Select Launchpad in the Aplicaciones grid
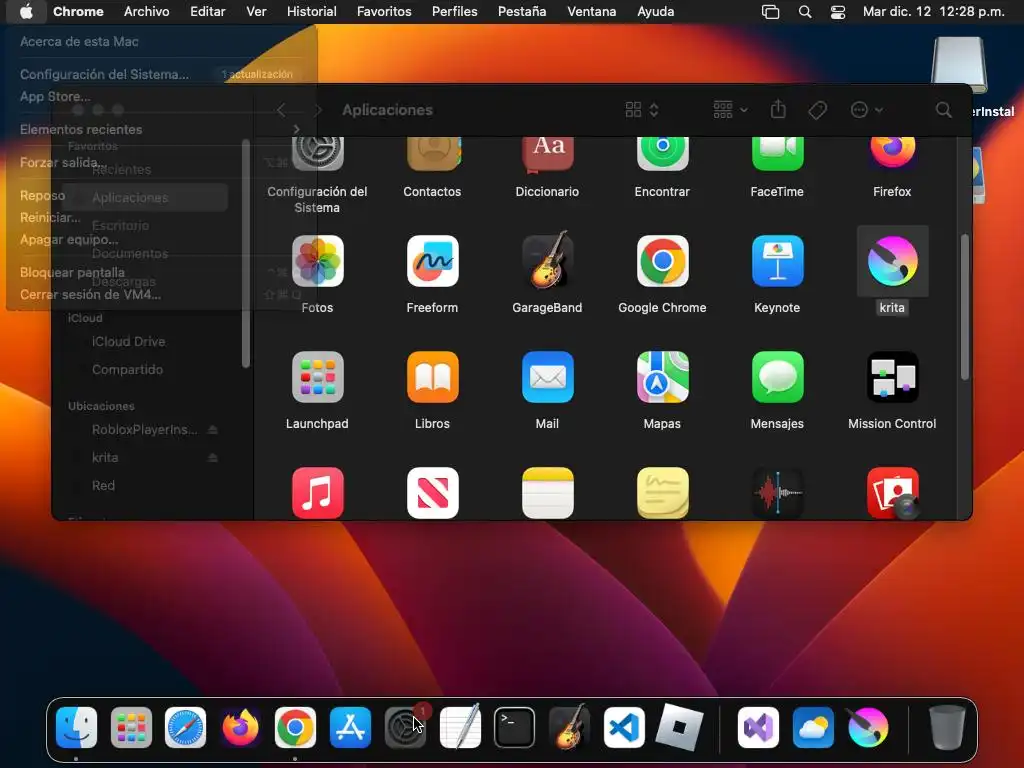Image resolution: width=1024 pixels, height=768 pixels. (317, 377)
